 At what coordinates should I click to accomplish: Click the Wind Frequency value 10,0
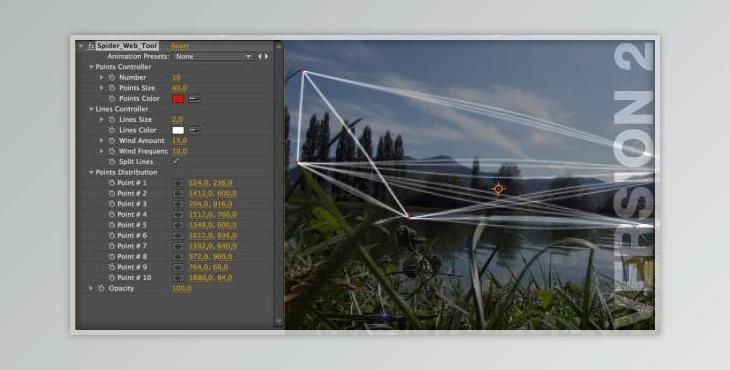pos(179,151)
